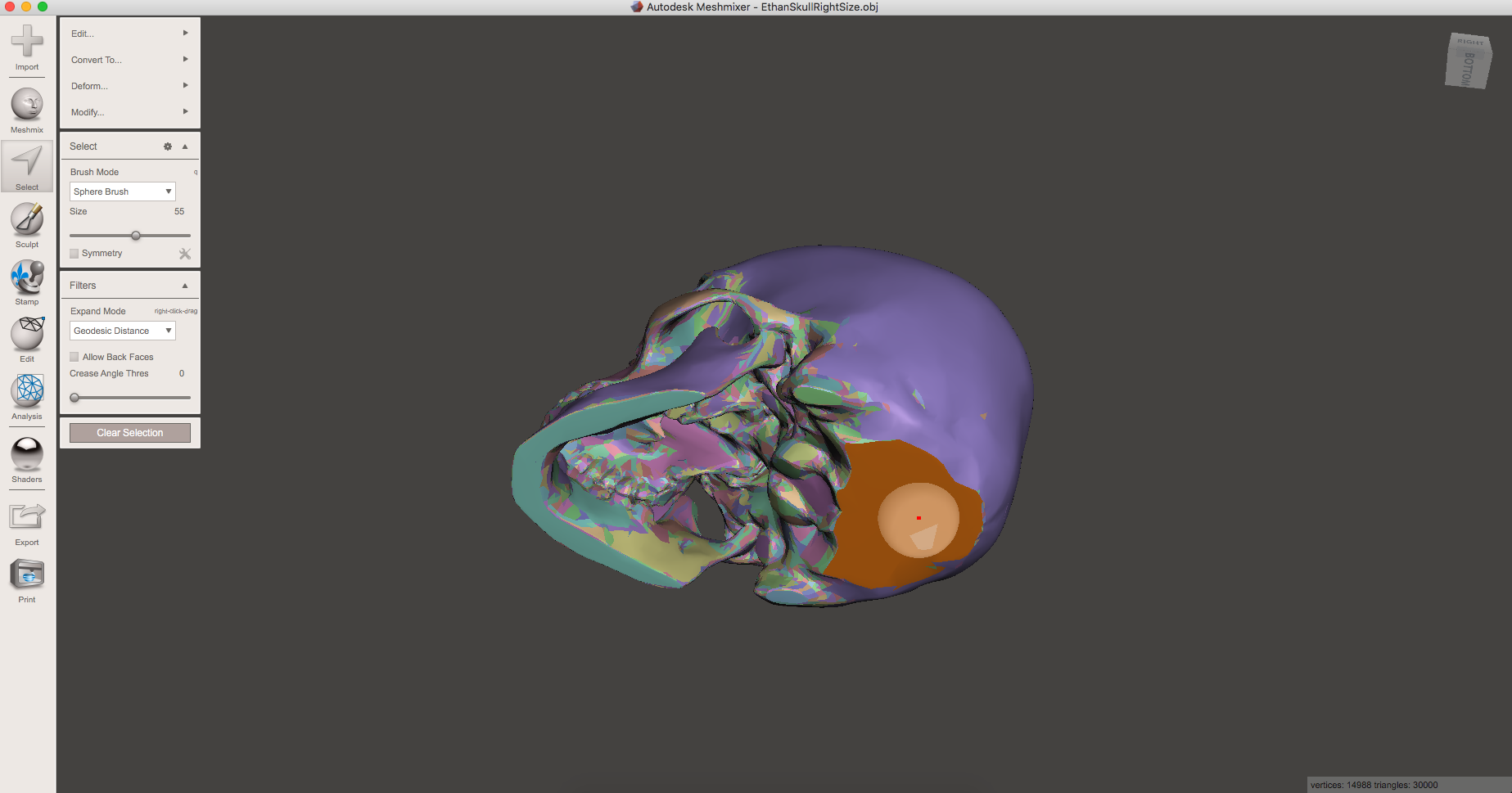Click the Select panel gear settings icon

click(168, 146)
